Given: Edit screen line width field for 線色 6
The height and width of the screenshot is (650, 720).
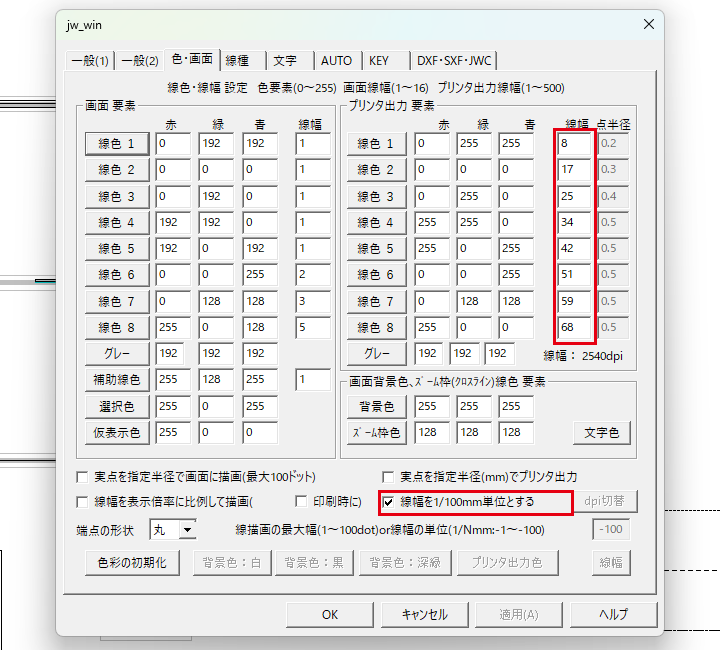Looking at the screenshot, I should pos(313,275).
